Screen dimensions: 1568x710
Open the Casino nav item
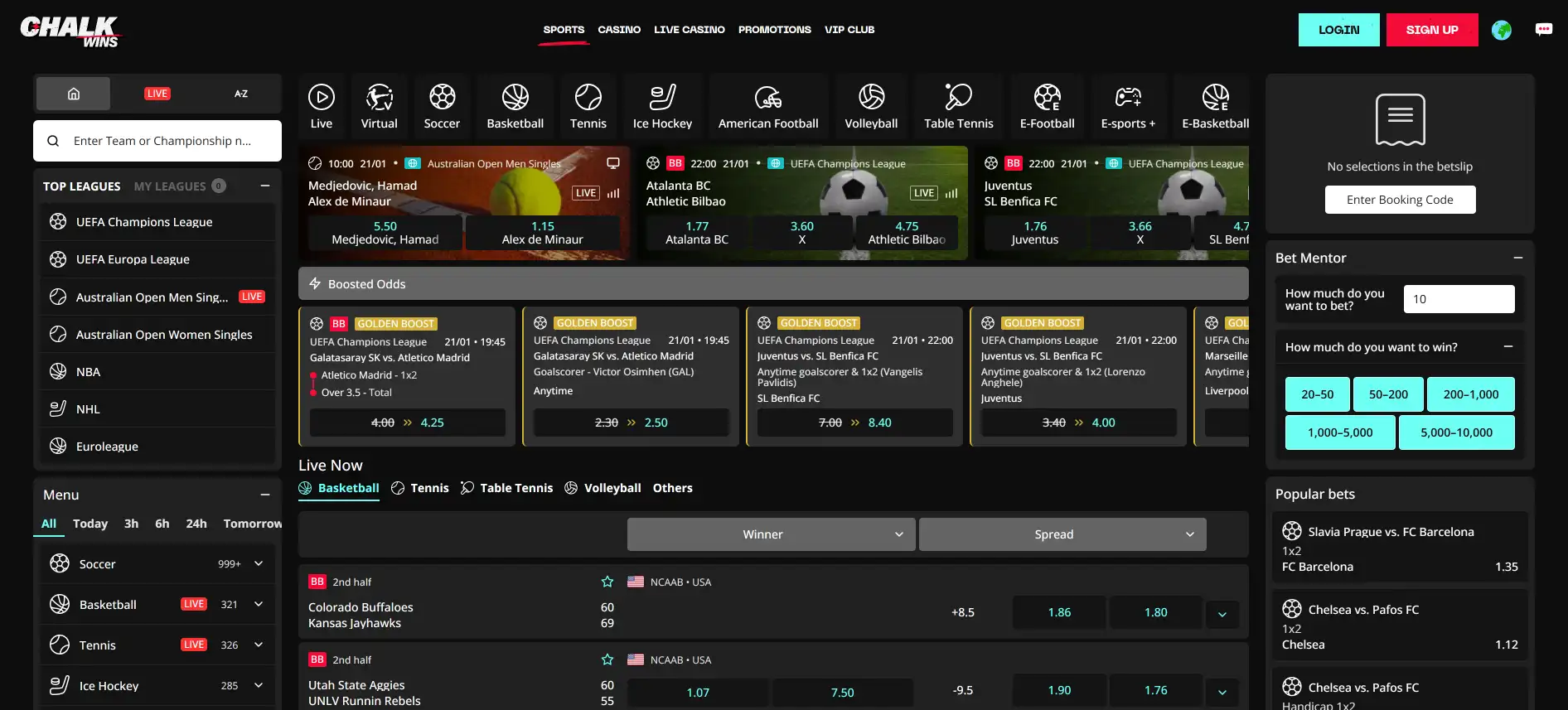[x=619, y=30]
